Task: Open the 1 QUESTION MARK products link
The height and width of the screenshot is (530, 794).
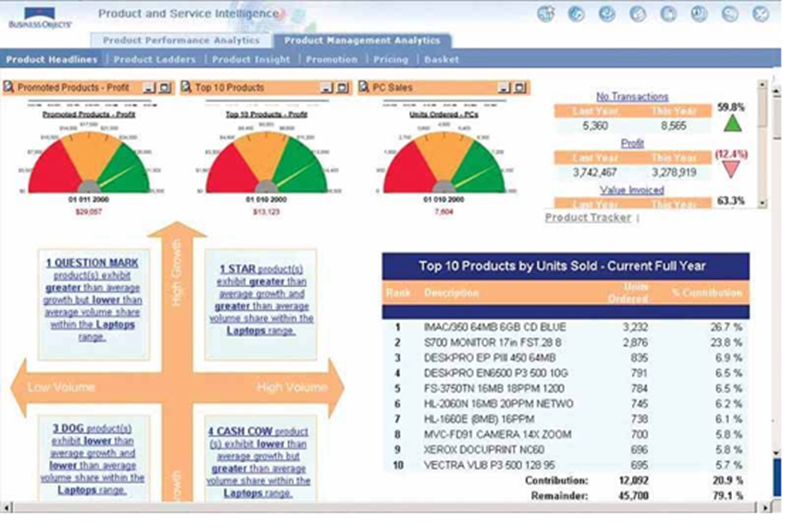Action: 92,300
